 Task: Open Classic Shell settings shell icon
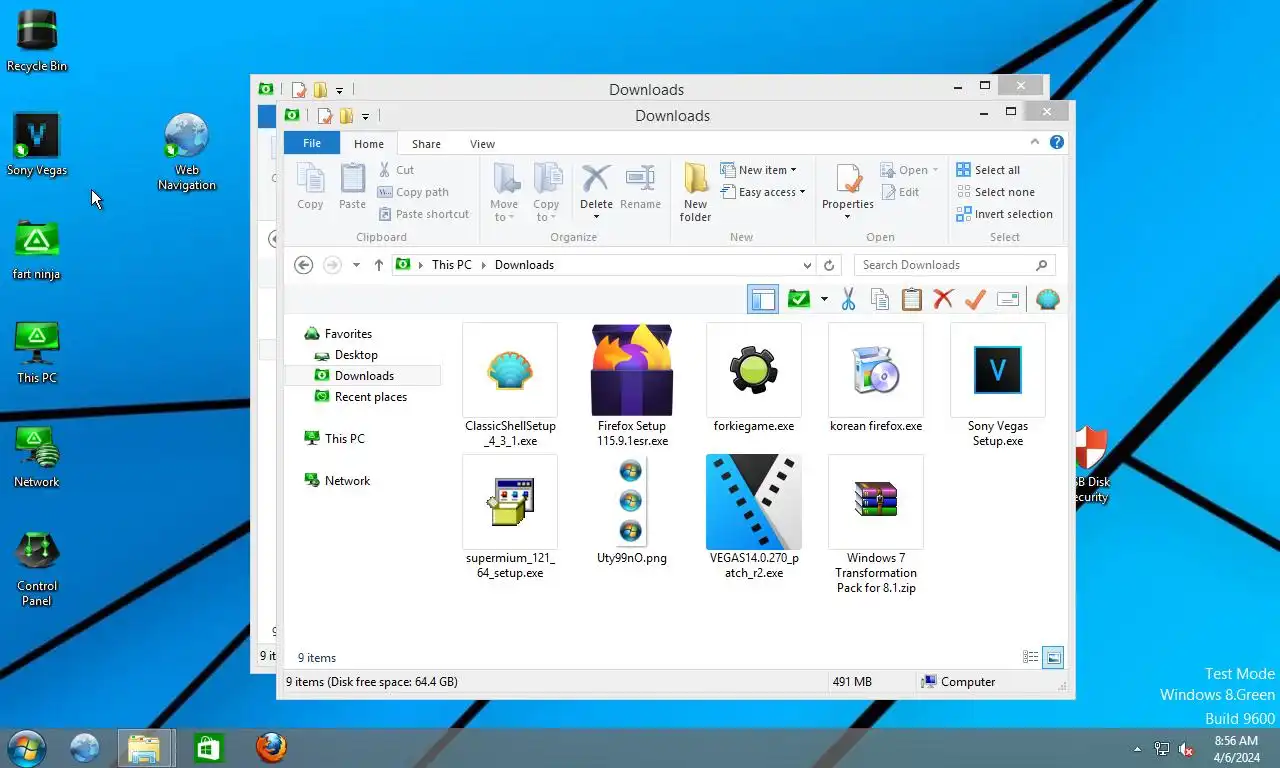coord(1048,299)
